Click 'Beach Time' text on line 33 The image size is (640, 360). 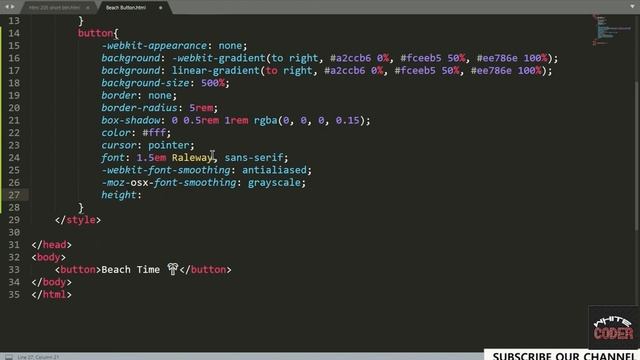130,270
